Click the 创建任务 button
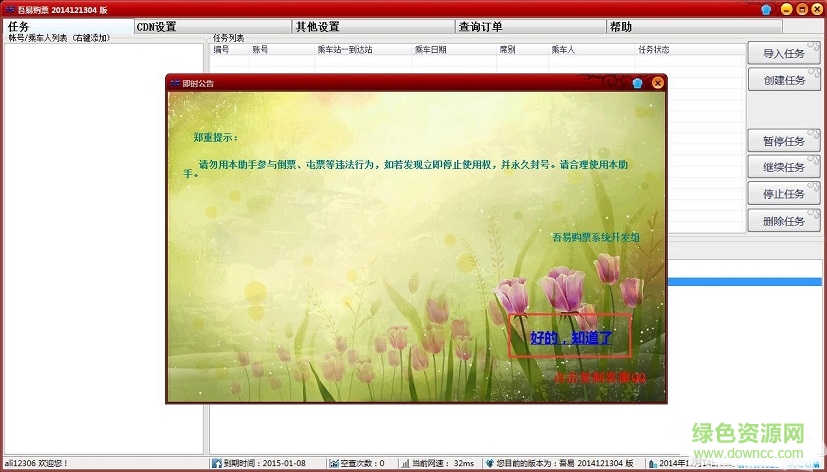Screen dimensions: 827x472 [784, 80]
